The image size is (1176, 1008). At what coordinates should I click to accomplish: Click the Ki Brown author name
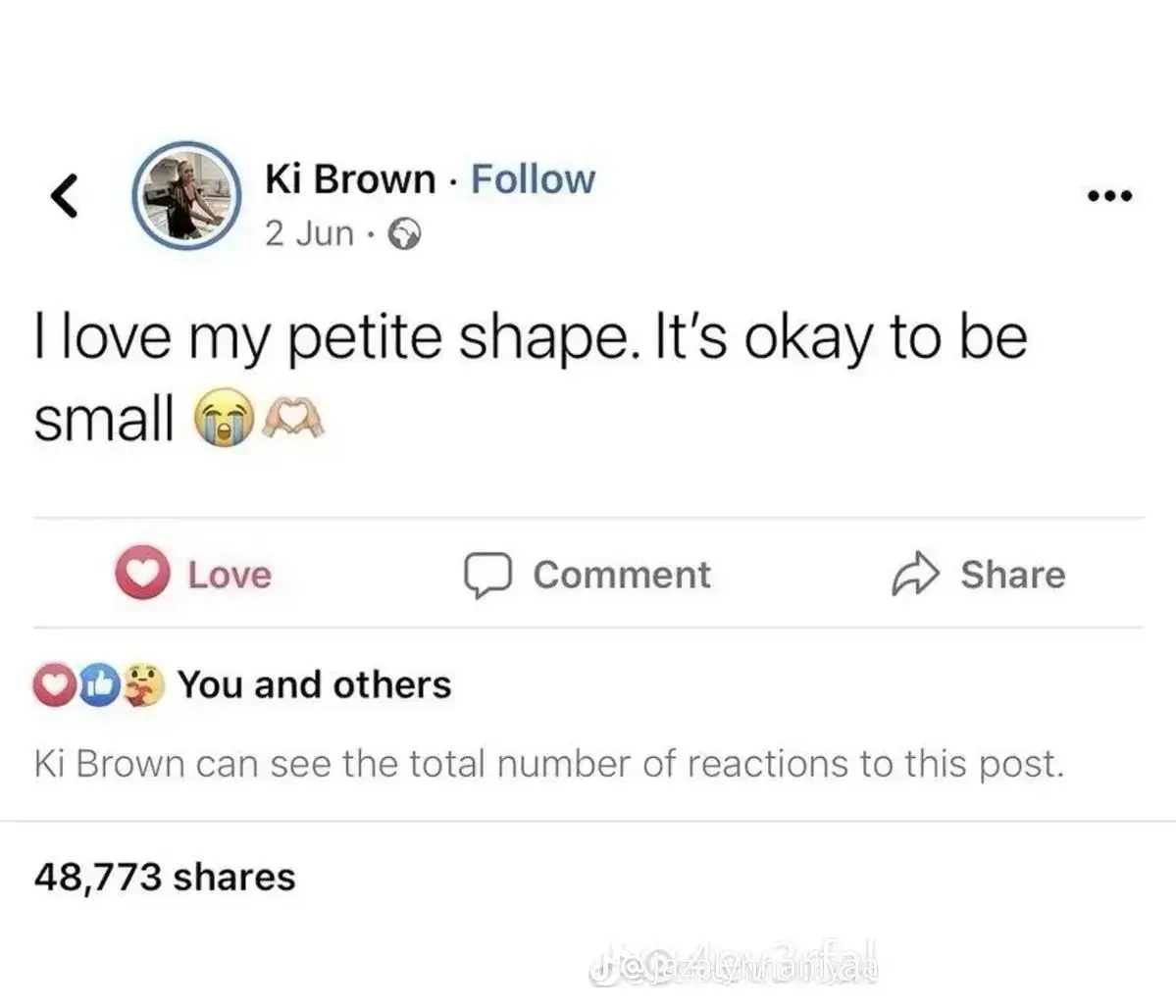pyautogui.click(x=350, y=180)
